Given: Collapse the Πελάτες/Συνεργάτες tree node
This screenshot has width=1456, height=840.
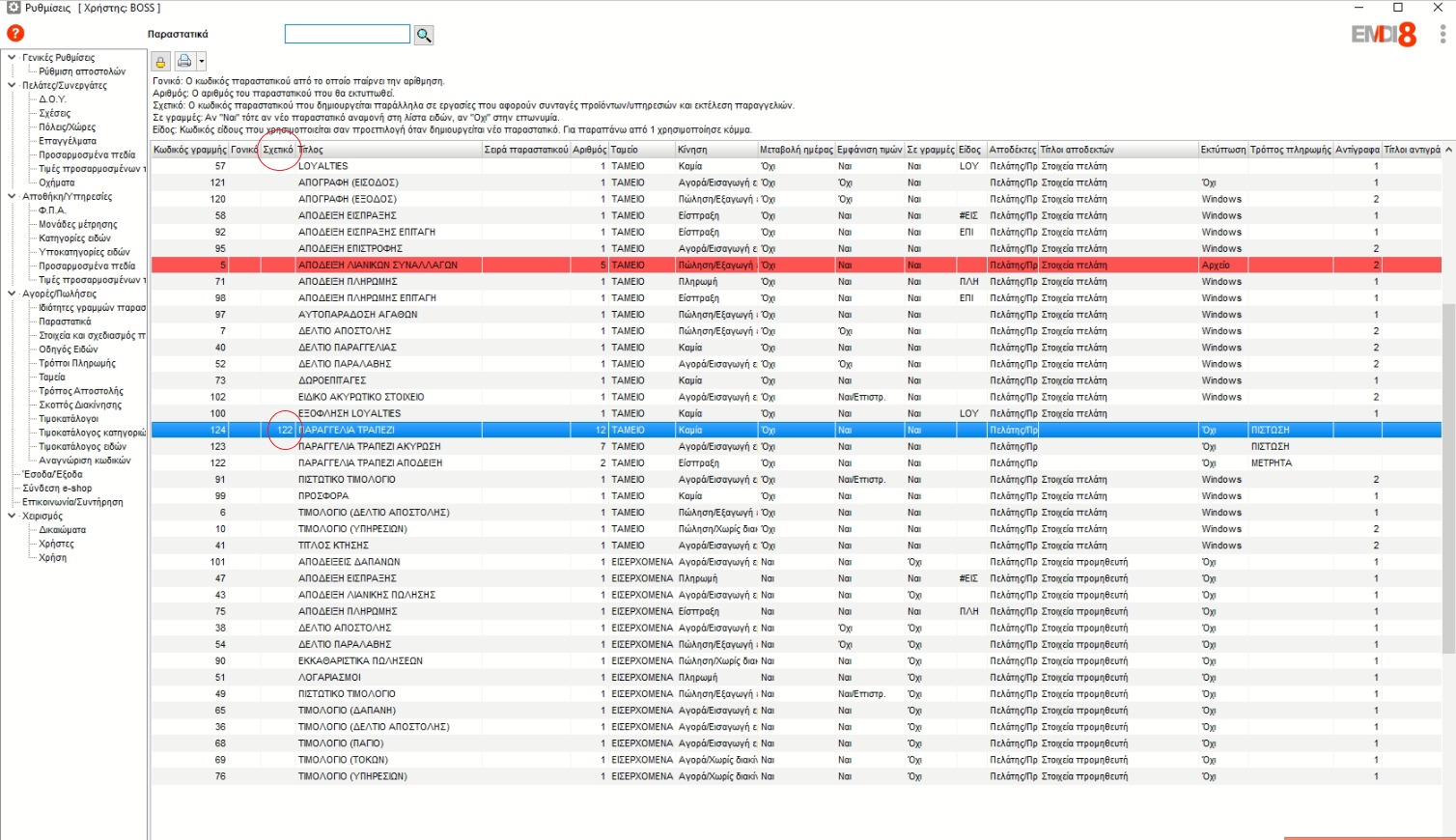Looking at the screenshot, I should pos(12,85).
